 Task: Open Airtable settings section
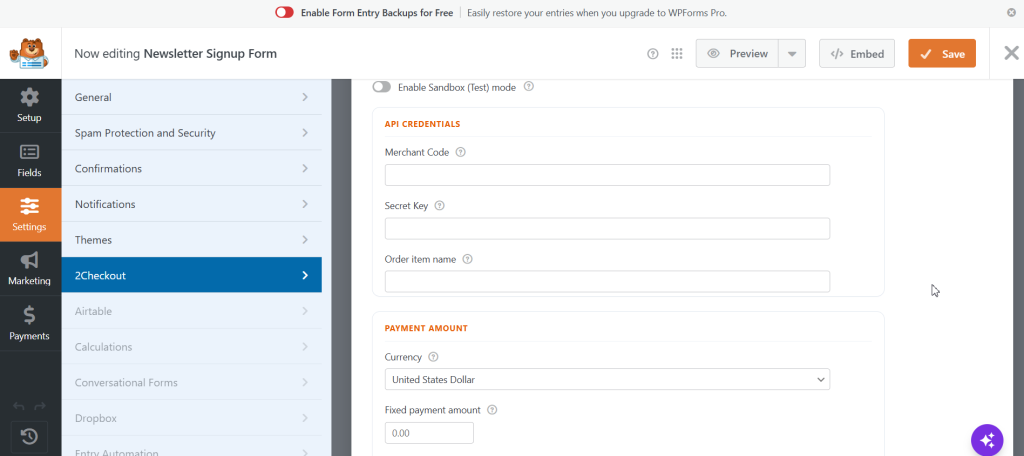tap(191, 311)
